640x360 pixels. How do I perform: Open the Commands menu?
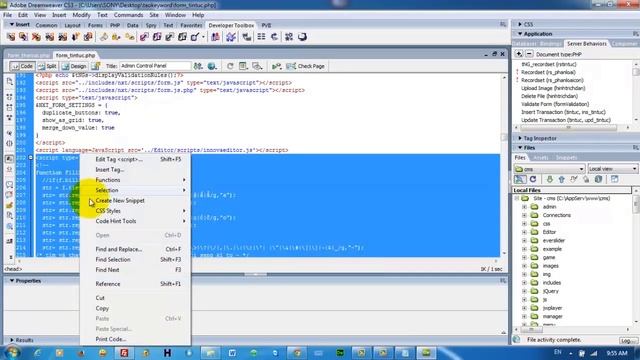click(x=128, y=15)
